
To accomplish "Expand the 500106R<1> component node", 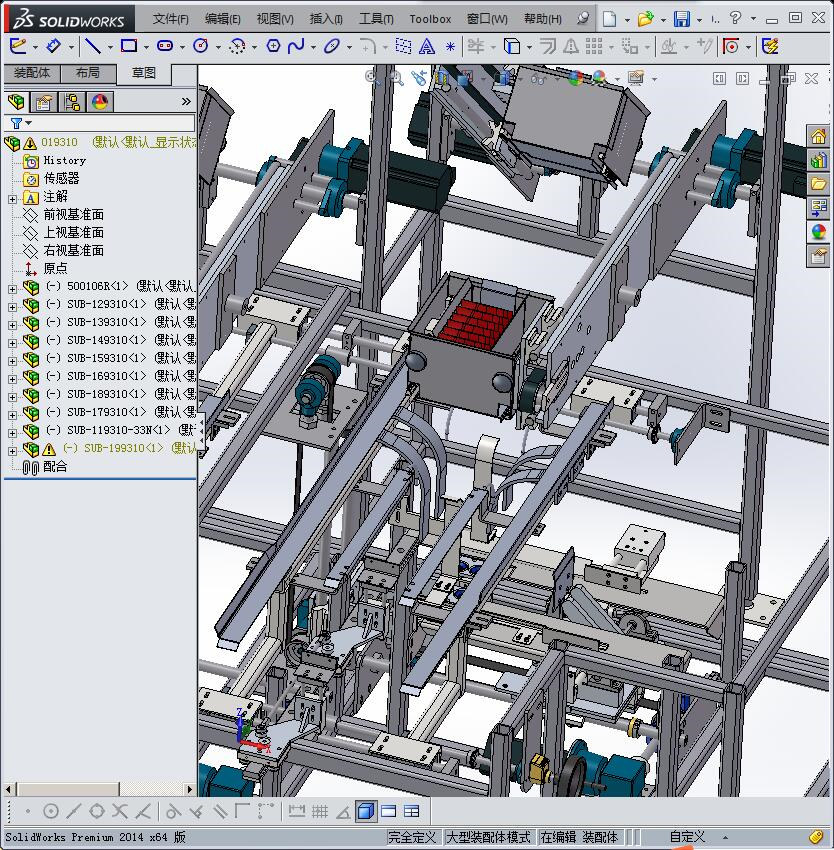I will (x=12, y=289).
